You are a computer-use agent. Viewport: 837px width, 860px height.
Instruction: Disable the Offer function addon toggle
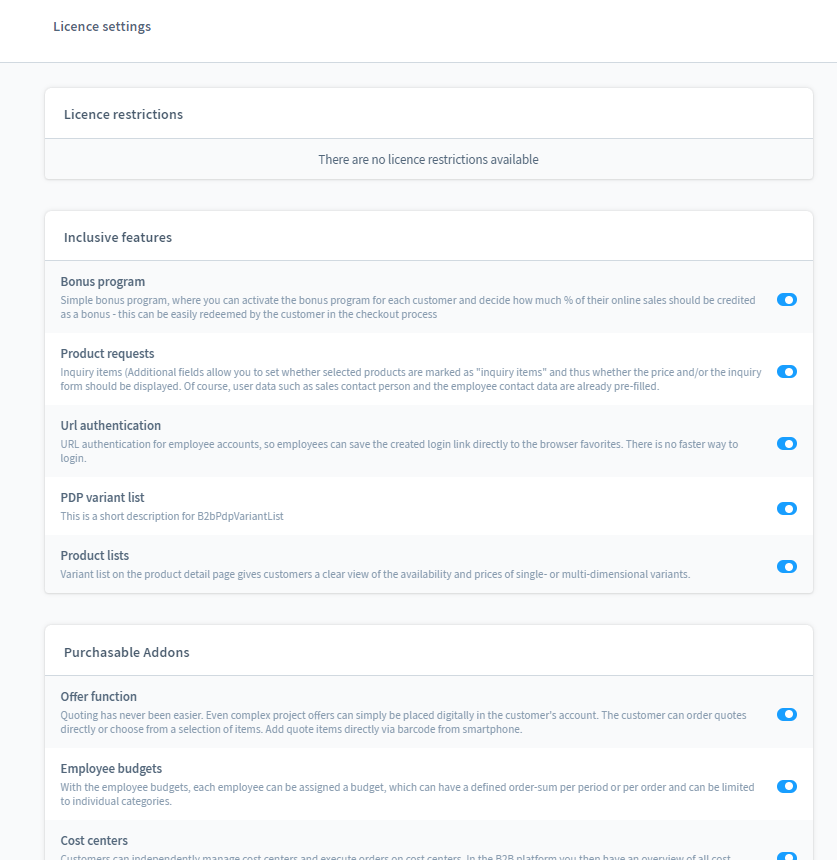point(787,714)
